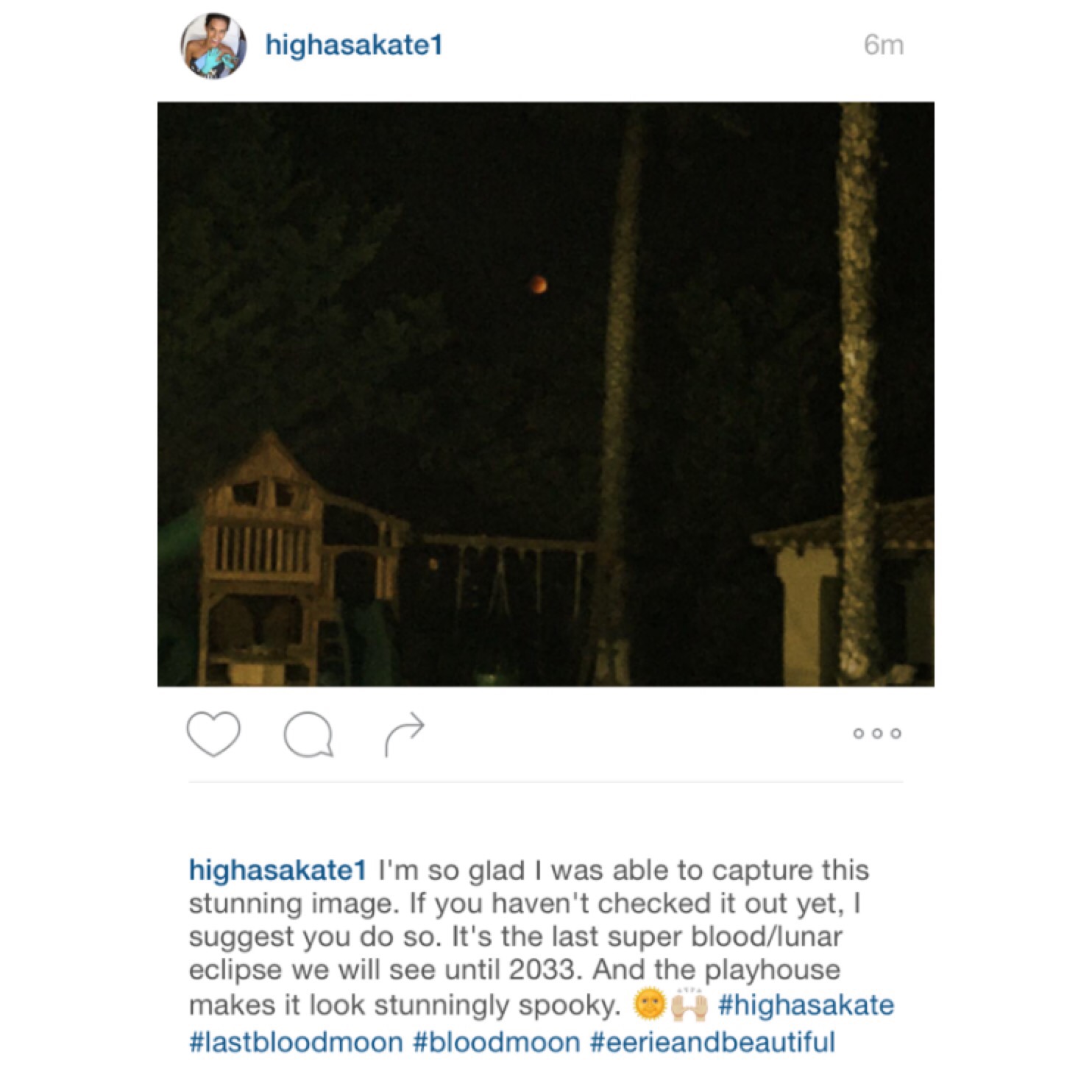Open the #eerieandbeautiful hashtag

coord(712,1042)
